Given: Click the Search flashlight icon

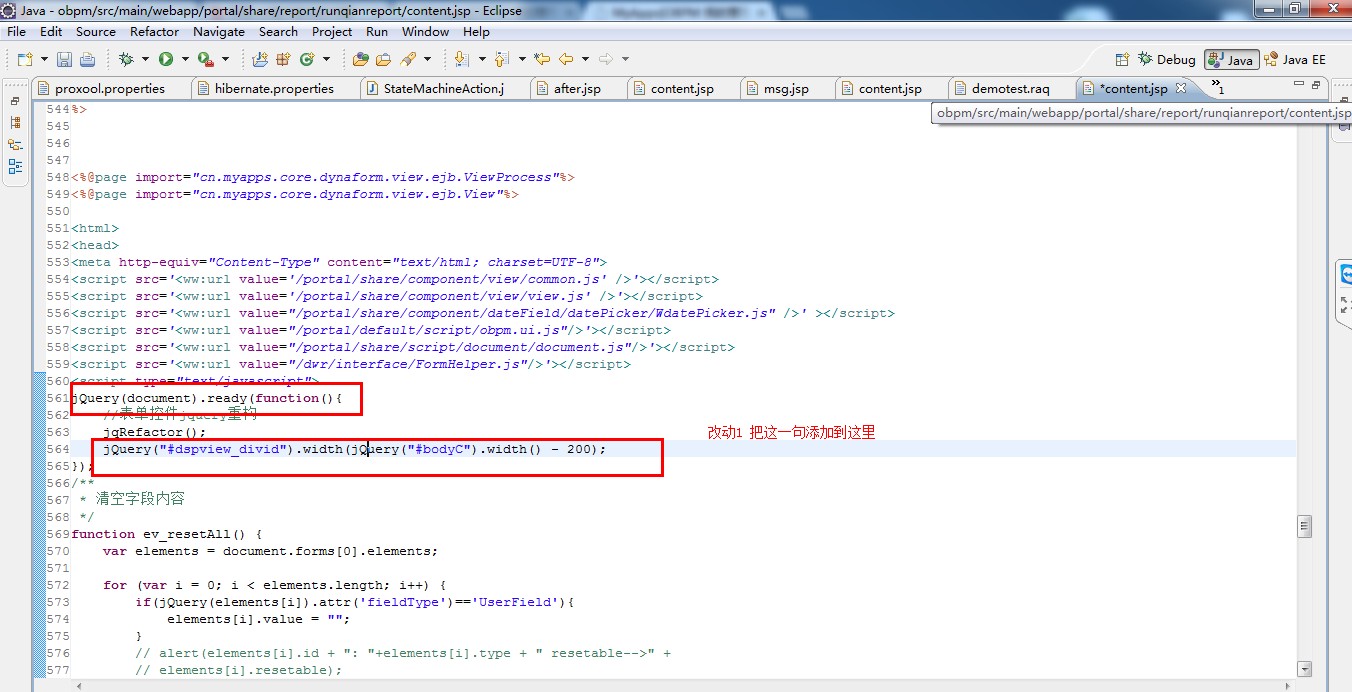Looking at the screenshot, I should click(408, 59).
